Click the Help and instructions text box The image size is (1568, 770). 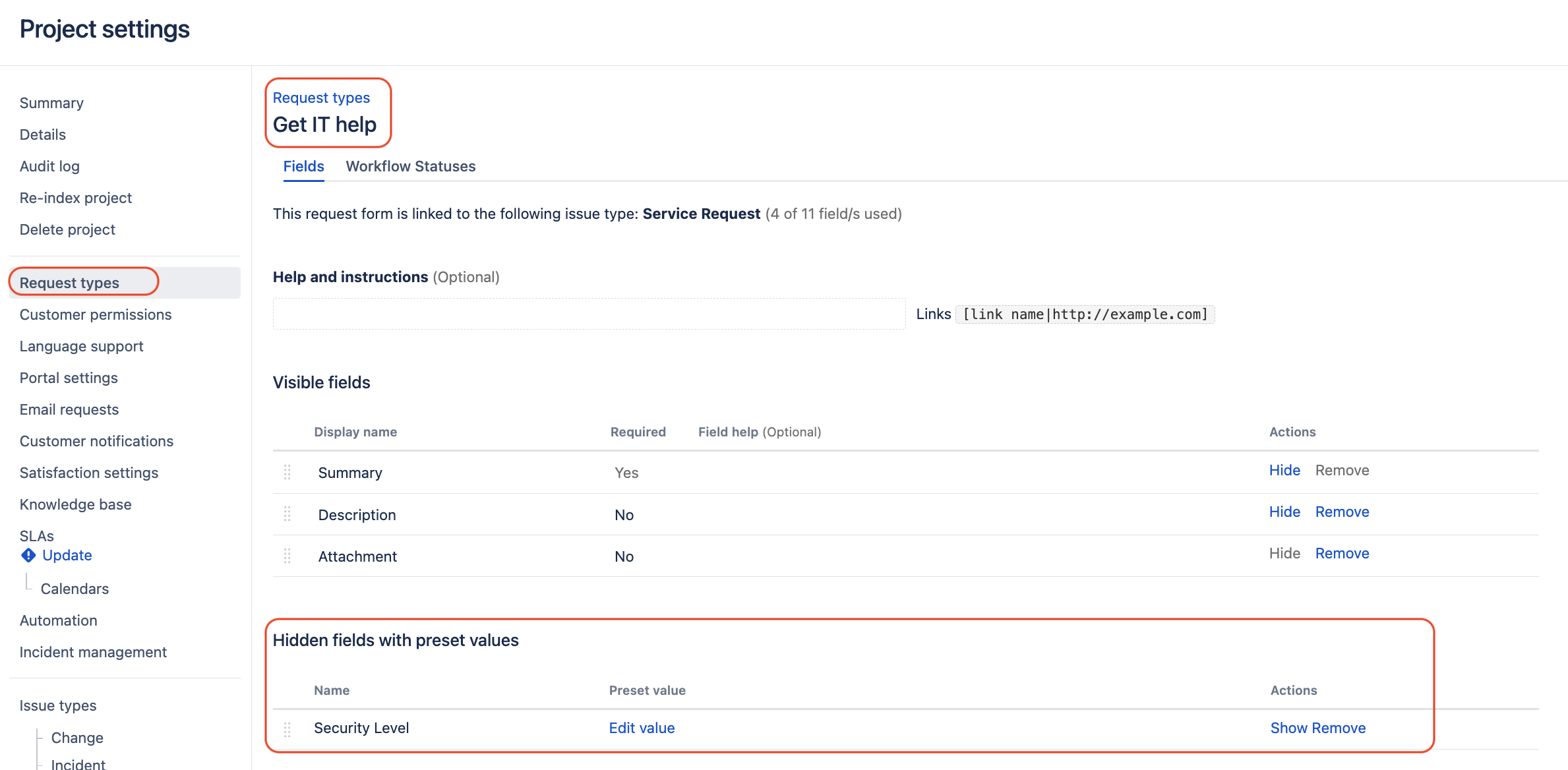(x=589, y=314)
